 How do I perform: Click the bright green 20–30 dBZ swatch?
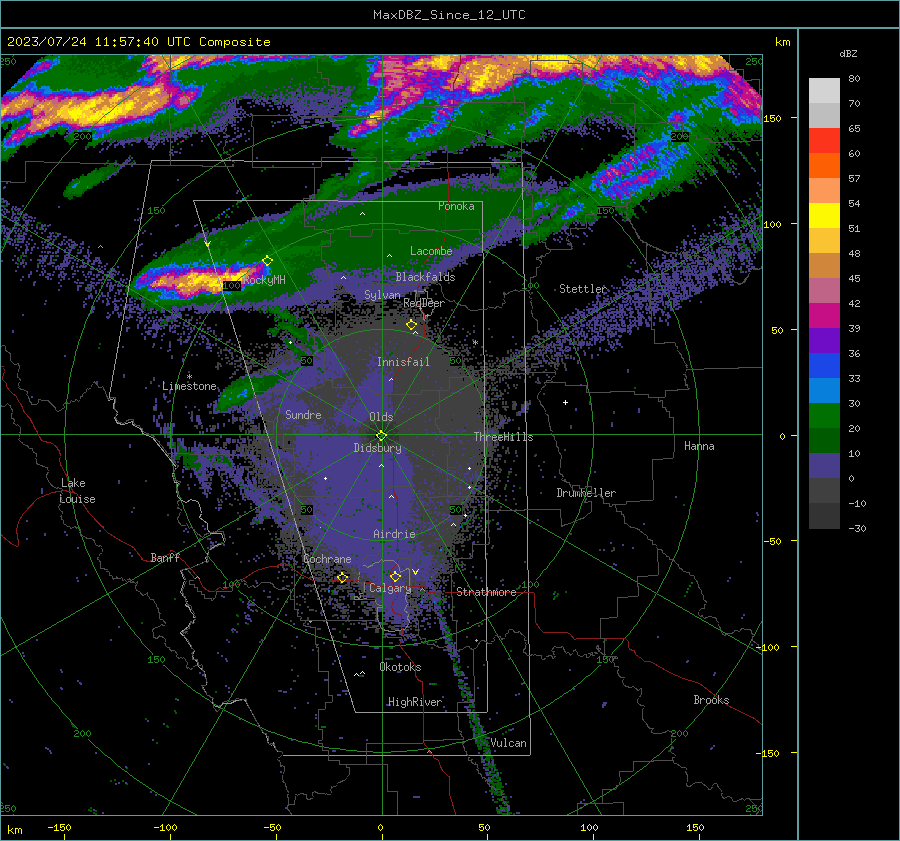click(x=824, y=415)
